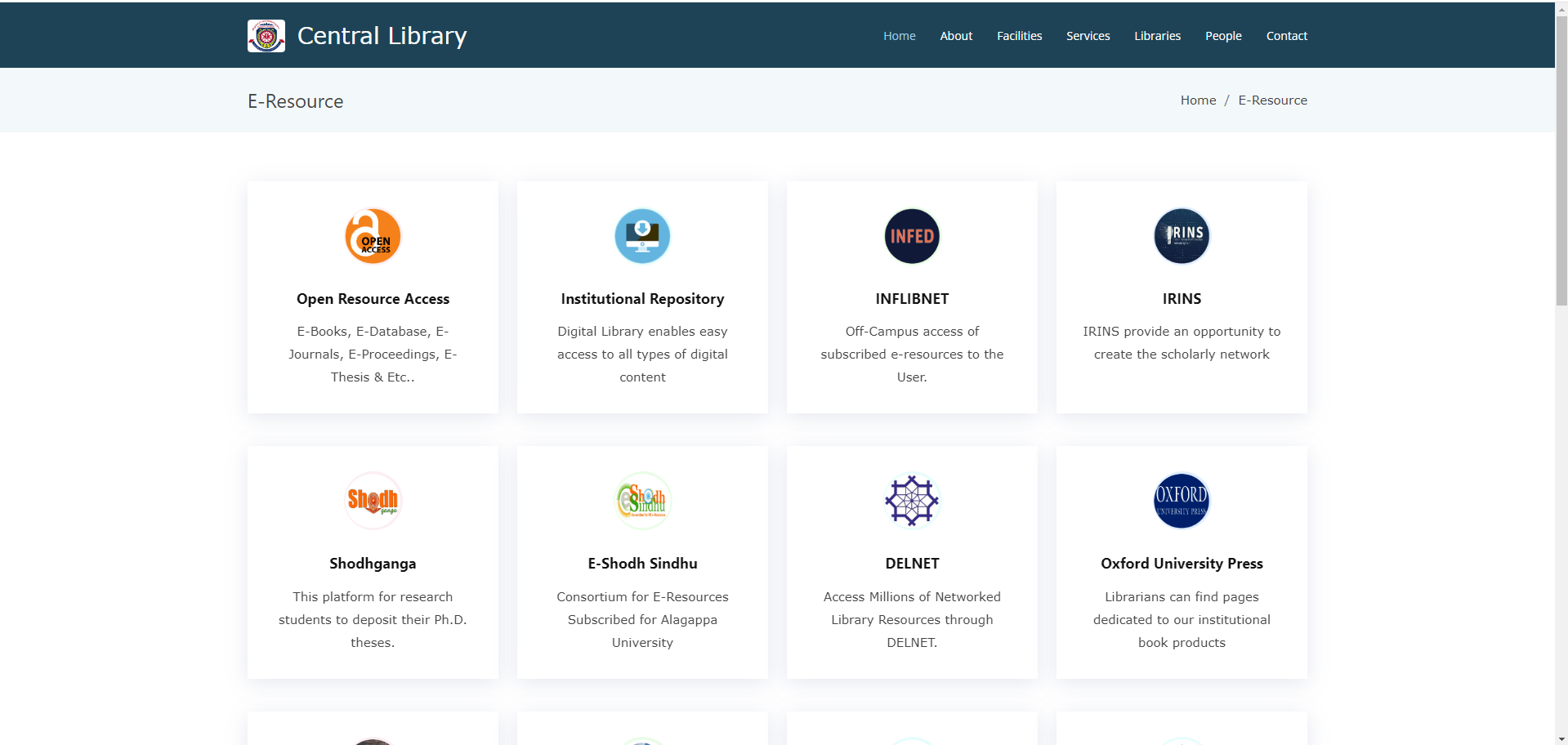Click 'Digital Library enables easy access' text
1568x745 pixels.
(642, 354)
